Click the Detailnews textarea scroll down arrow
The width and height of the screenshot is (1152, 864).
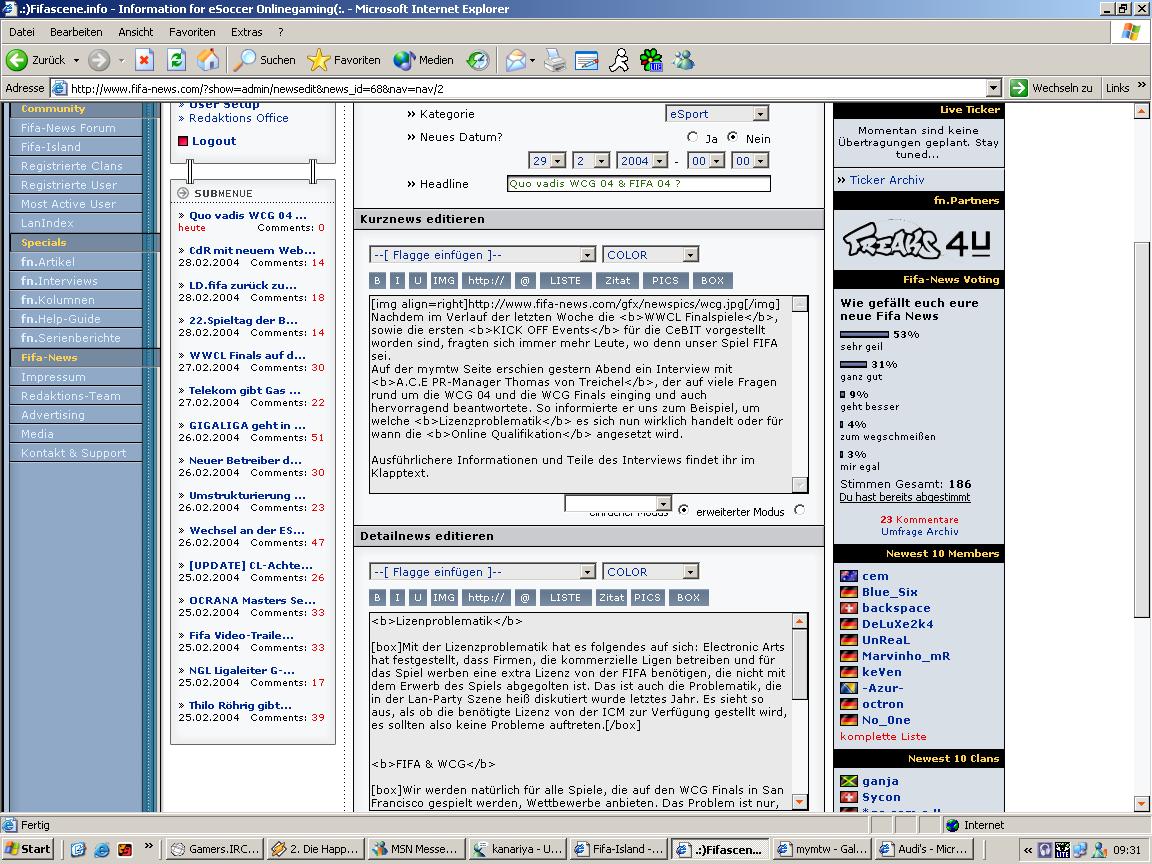click(800, 802)
